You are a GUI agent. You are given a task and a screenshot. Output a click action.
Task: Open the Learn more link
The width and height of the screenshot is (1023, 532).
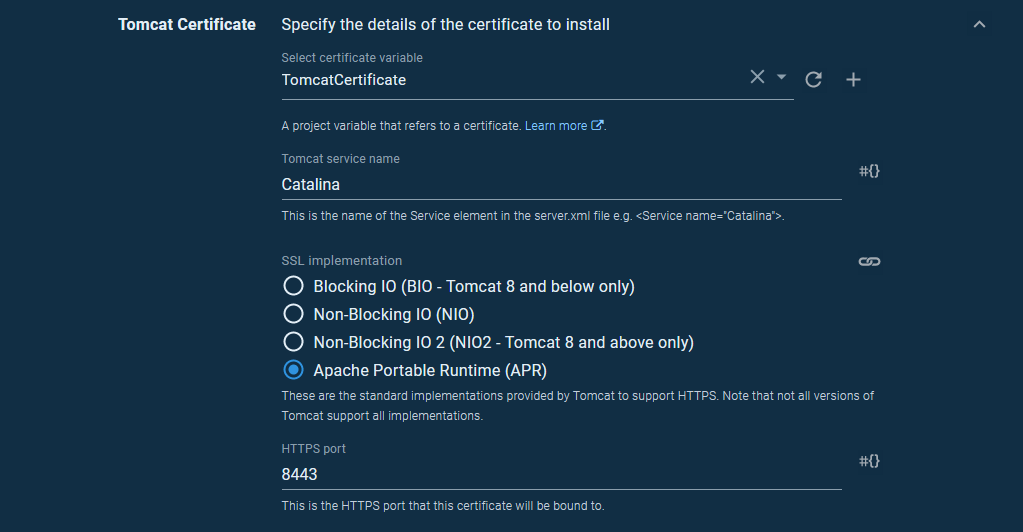(x=556, y=126)
